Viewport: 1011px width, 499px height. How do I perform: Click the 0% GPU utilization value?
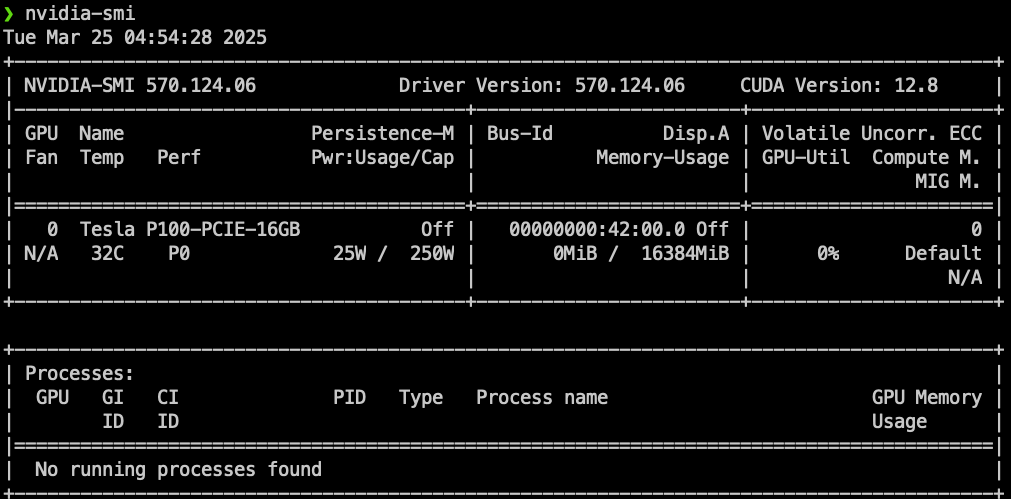click(829, 254)
